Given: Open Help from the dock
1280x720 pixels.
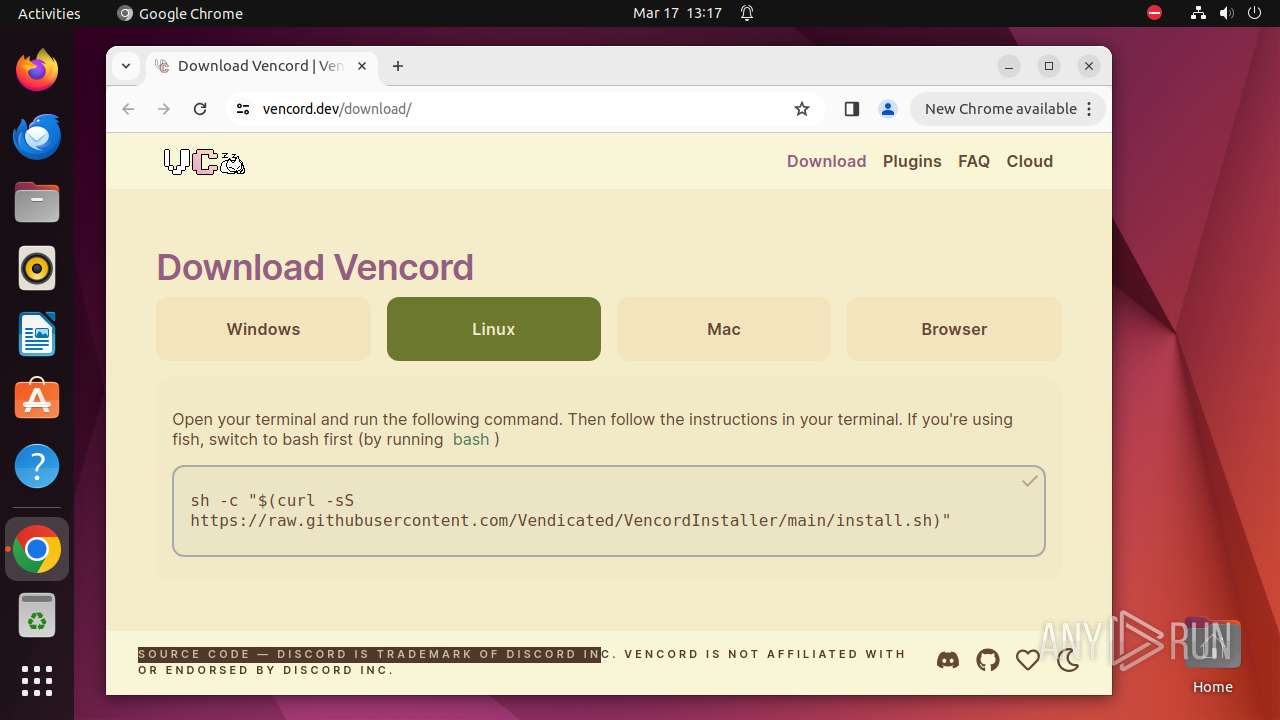Looking at the screenshot, I should 37,466.
